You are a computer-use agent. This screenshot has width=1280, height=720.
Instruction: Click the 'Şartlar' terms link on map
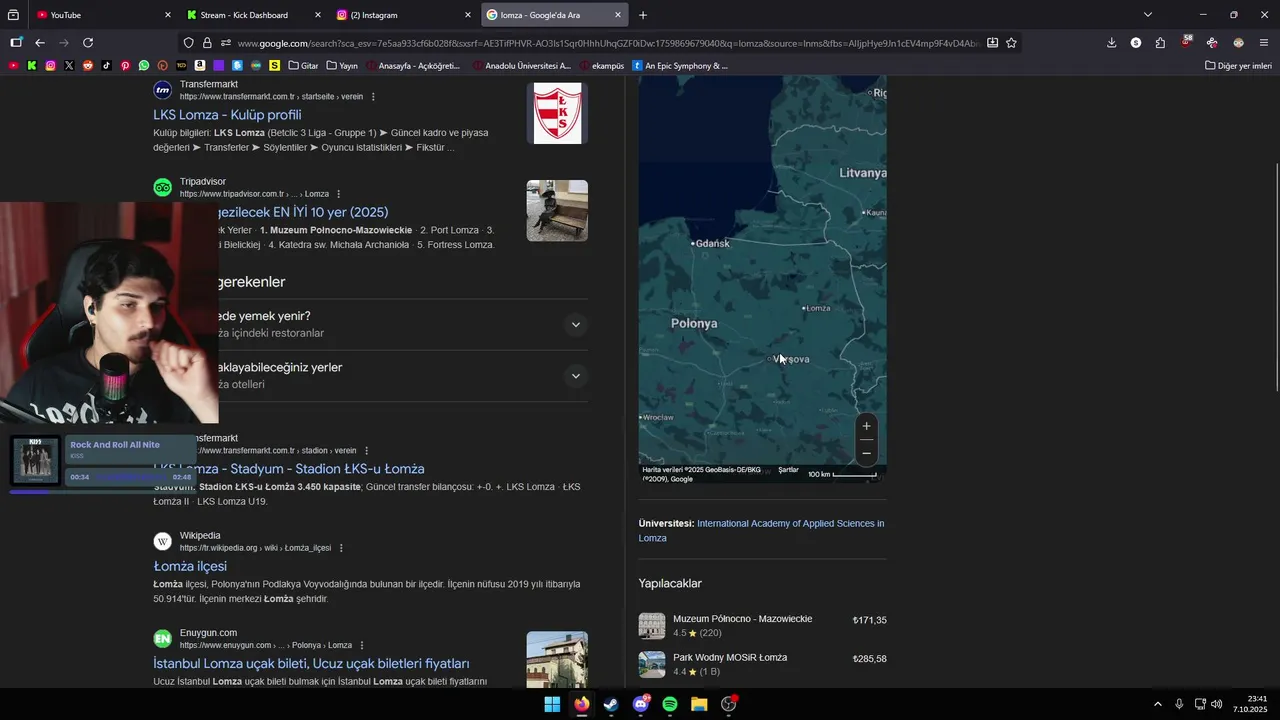[788, 470]
